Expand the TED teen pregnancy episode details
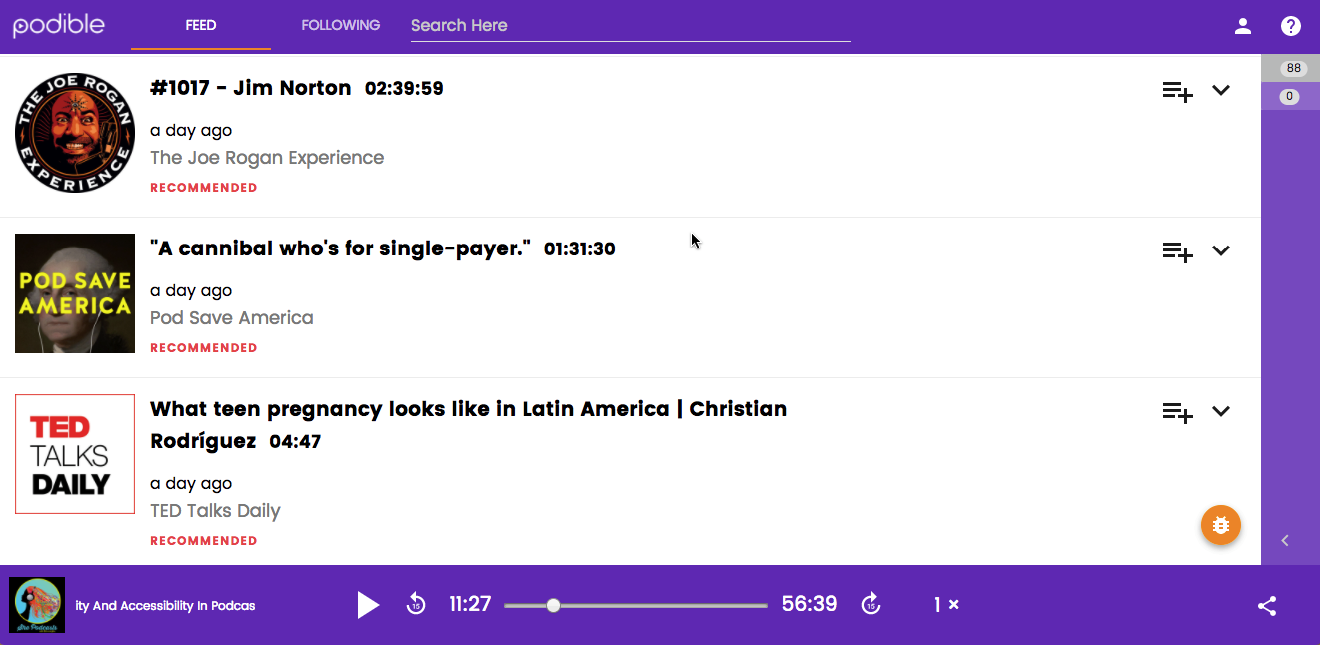This screenshot has height=645, width=1320. tap(1221, 411)
